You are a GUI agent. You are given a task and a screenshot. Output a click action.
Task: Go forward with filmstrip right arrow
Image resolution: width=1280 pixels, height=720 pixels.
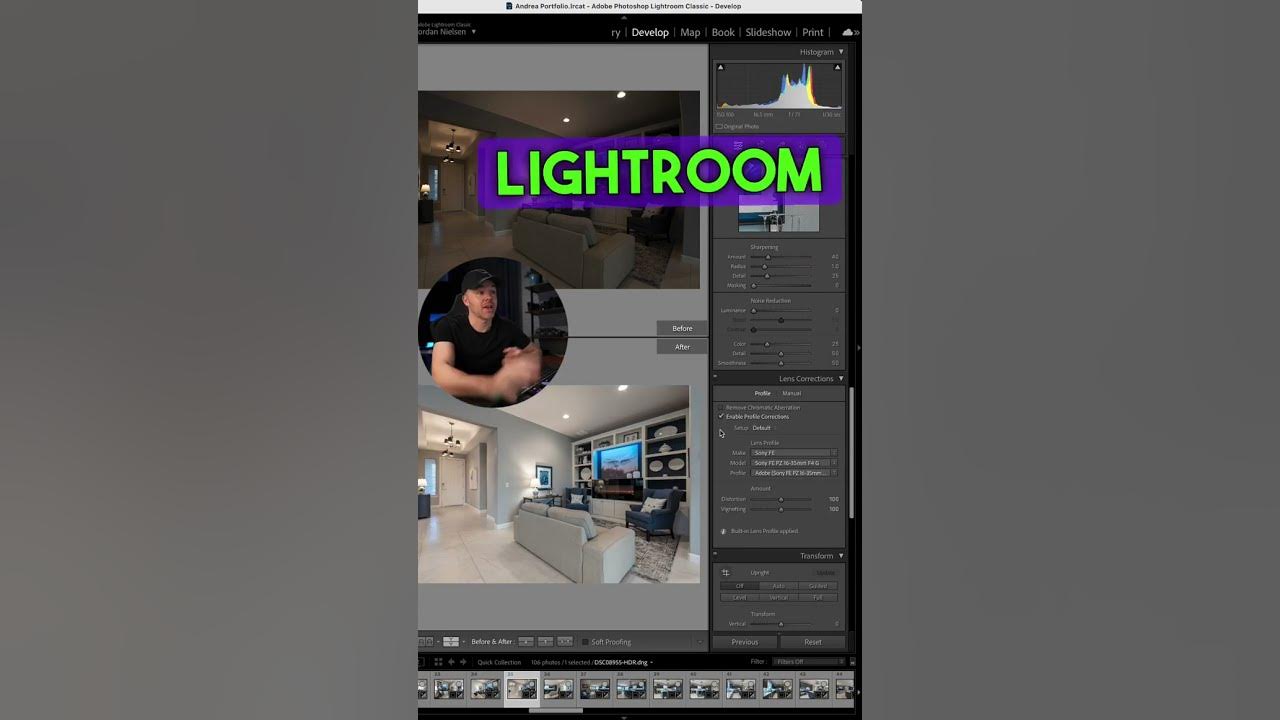point(463,662)
